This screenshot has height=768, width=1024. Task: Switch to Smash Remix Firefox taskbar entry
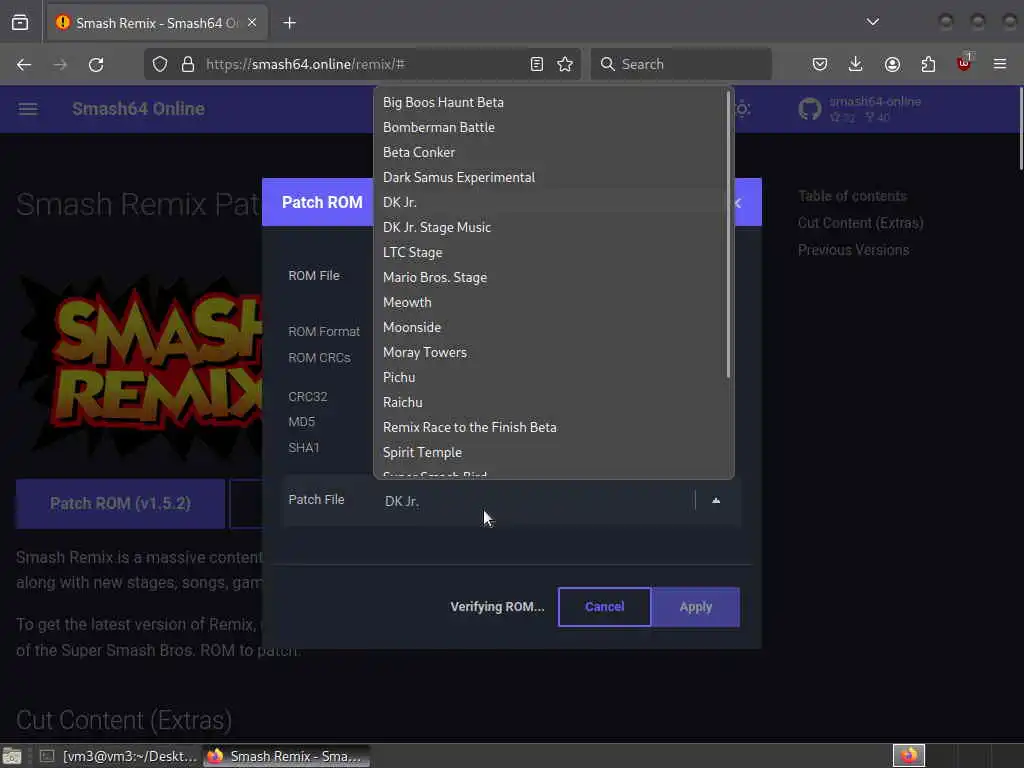point(286,756)
